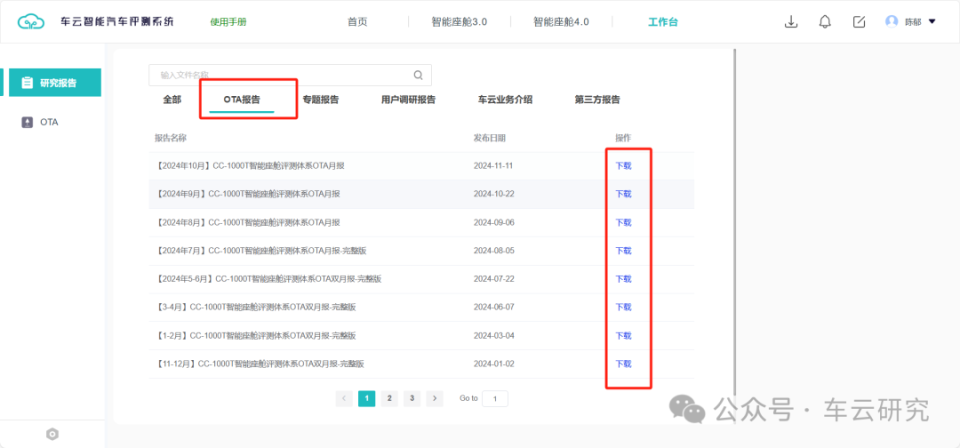
Task: Open settings gear at sidebar bottom
Action: click(x=53, y=433)
